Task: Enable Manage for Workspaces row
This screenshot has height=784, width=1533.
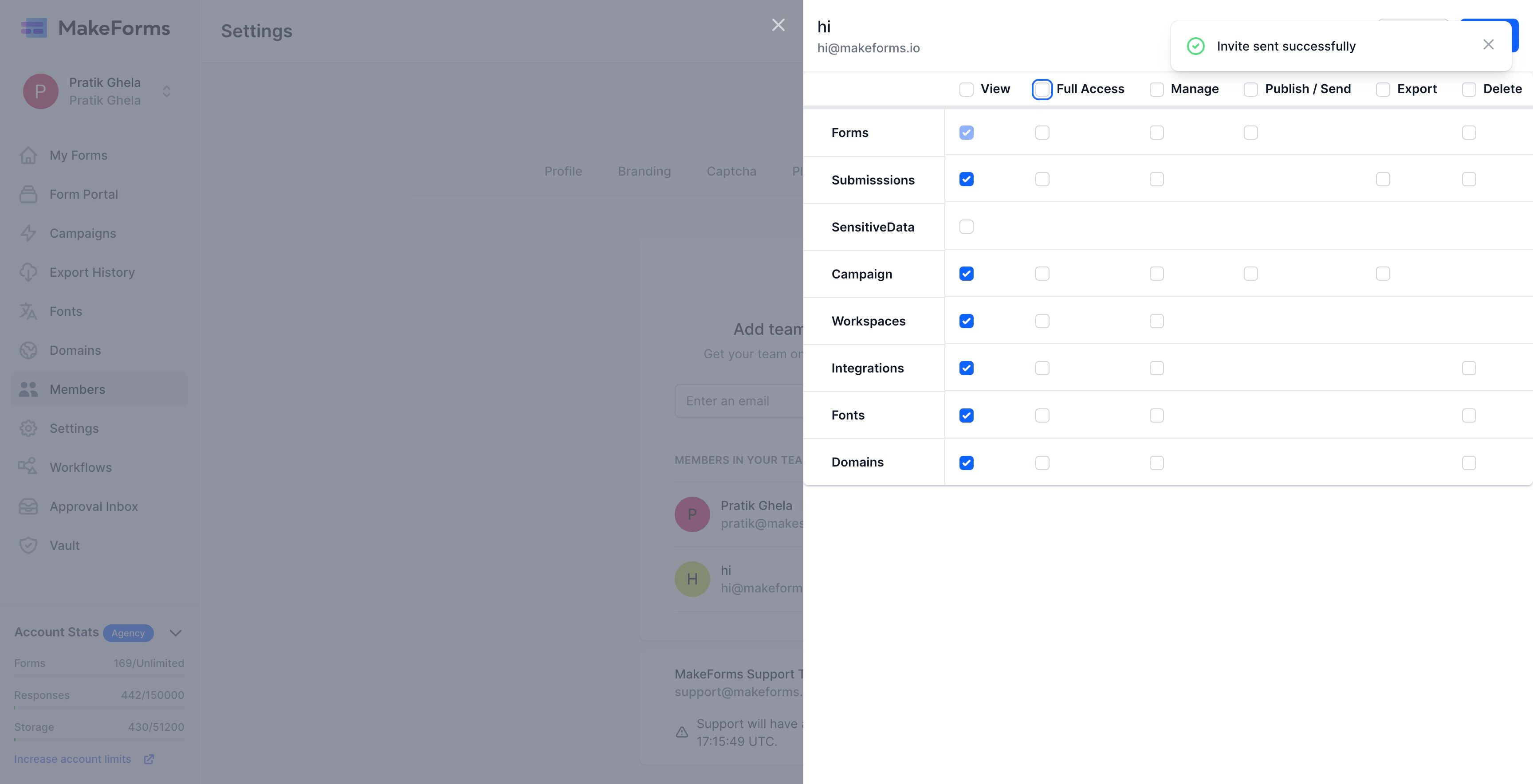Action: pyautogui.click(x=1156, y=321)
